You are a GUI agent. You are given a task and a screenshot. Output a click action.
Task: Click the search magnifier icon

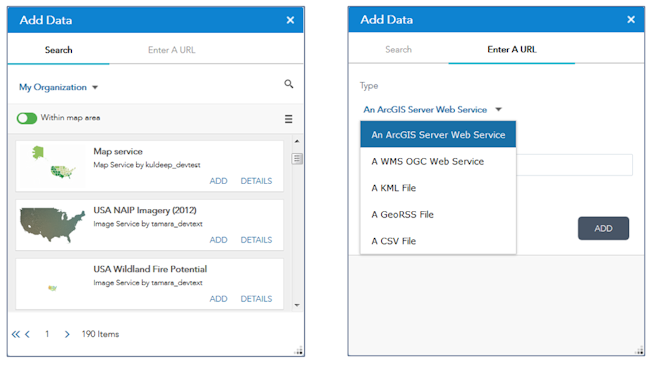pyautogui.click(x=289, y=84)
